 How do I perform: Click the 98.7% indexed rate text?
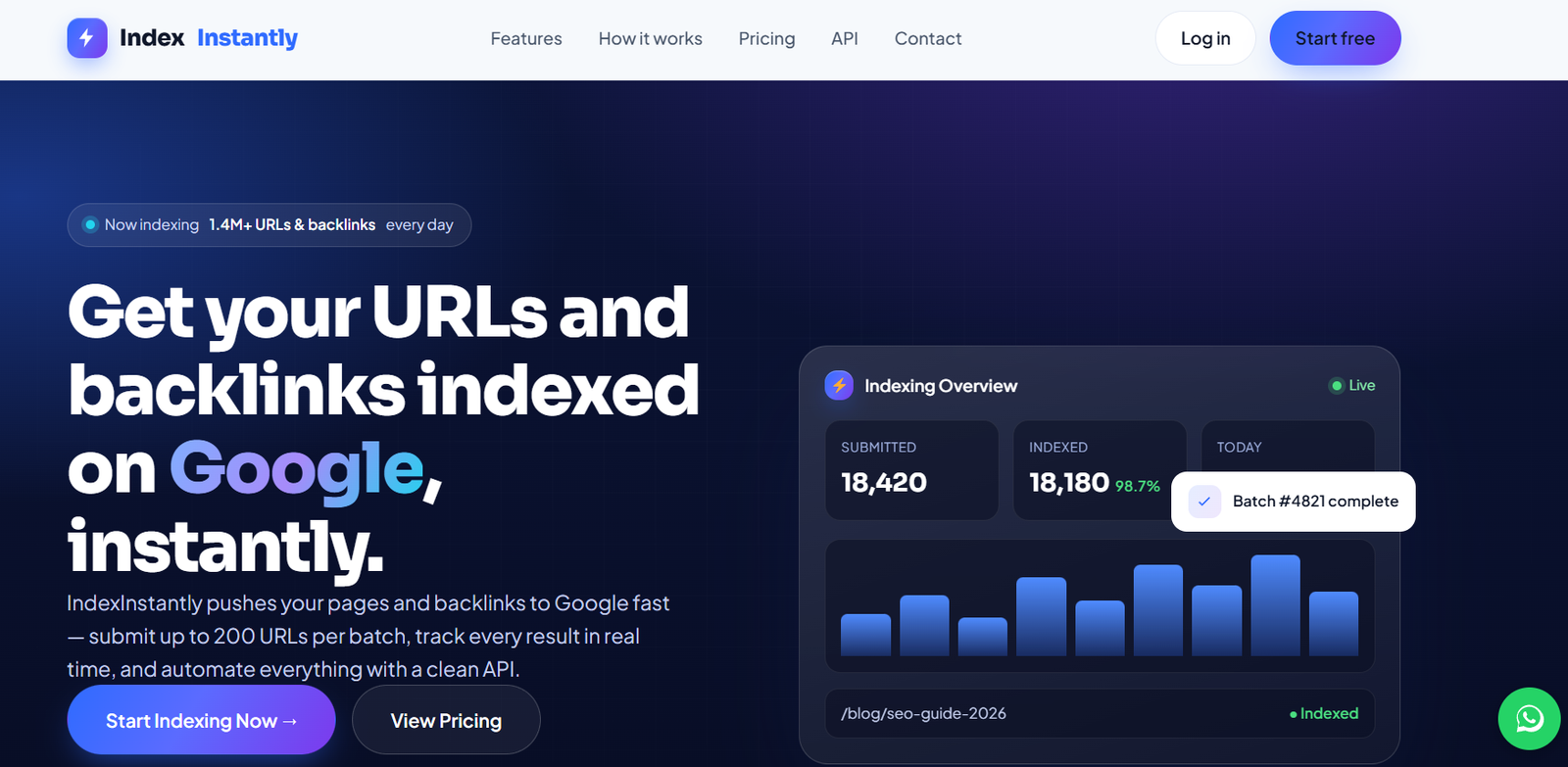tap(1138, 486)
